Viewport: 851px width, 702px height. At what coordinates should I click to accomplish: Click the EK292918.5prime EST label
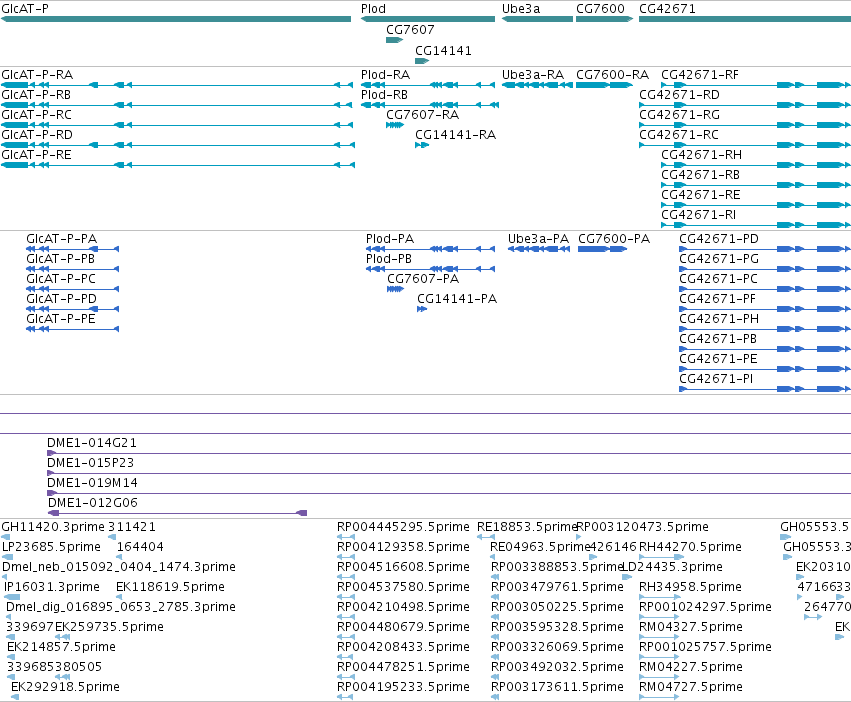65,687
